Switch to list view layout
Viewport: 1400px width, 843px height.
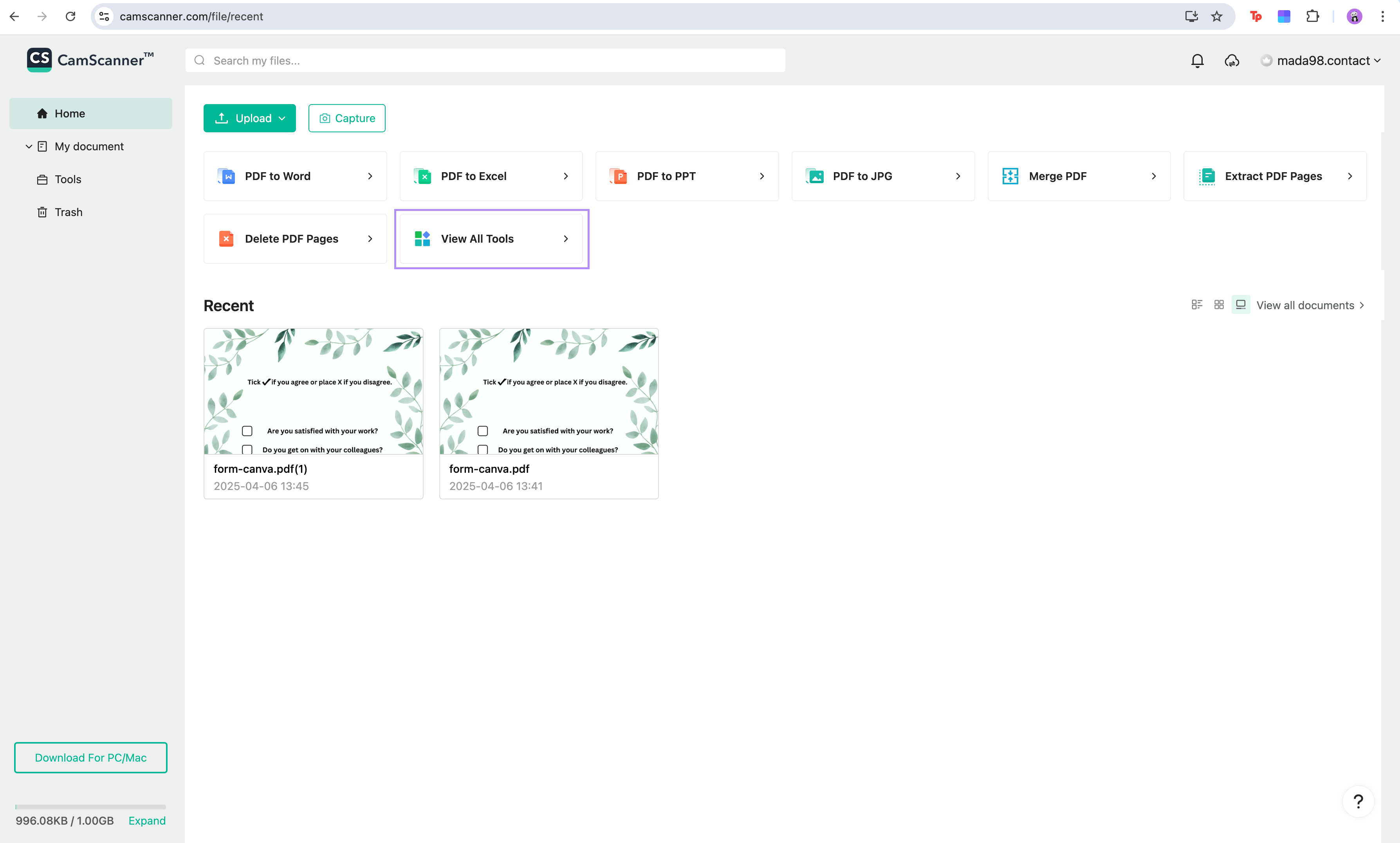coord(1196,305)
